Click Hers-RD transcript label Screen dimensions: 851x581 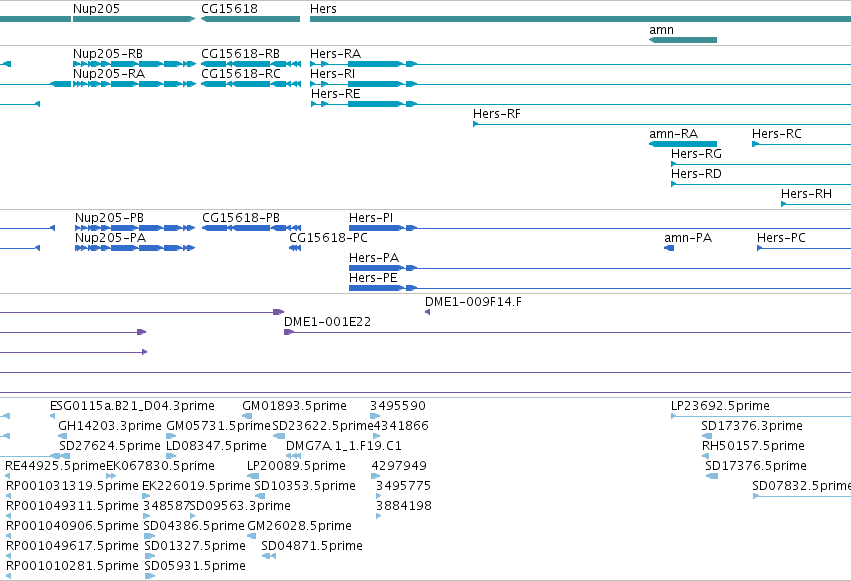click(x=696, y=174)
